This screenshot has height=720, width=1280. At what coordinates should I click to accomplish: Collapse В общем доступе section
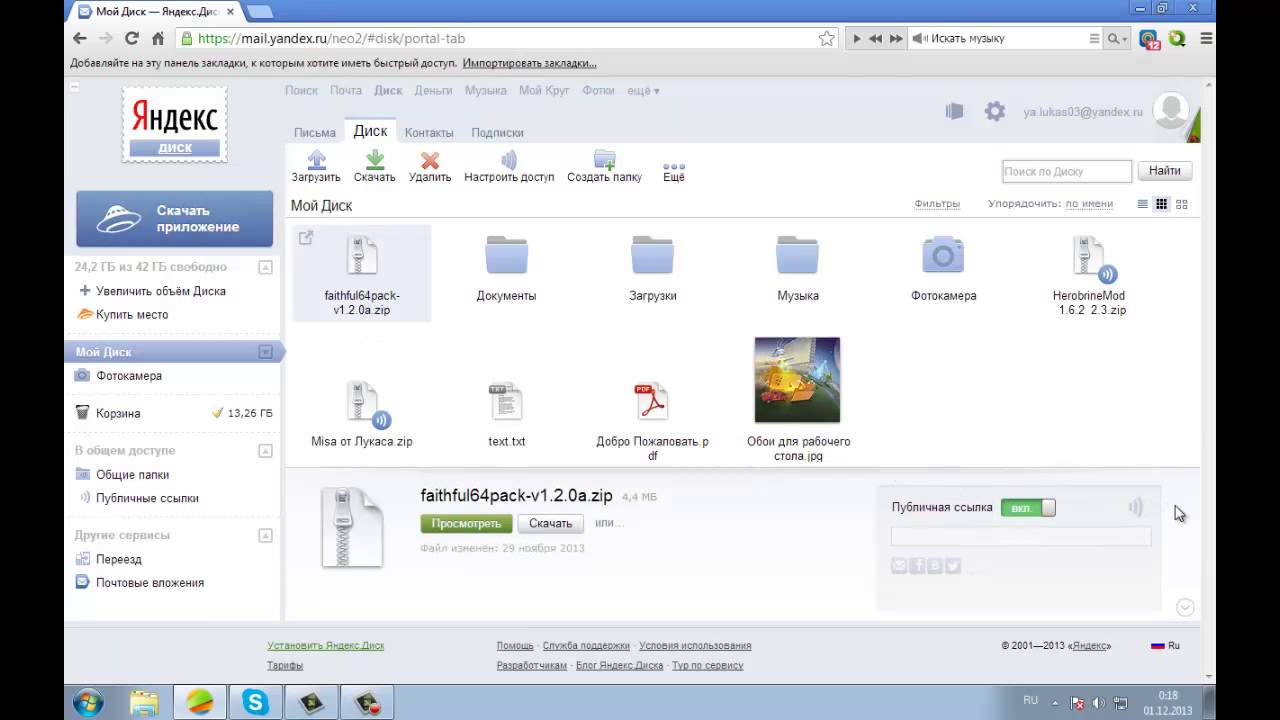[x=265, y=451]
